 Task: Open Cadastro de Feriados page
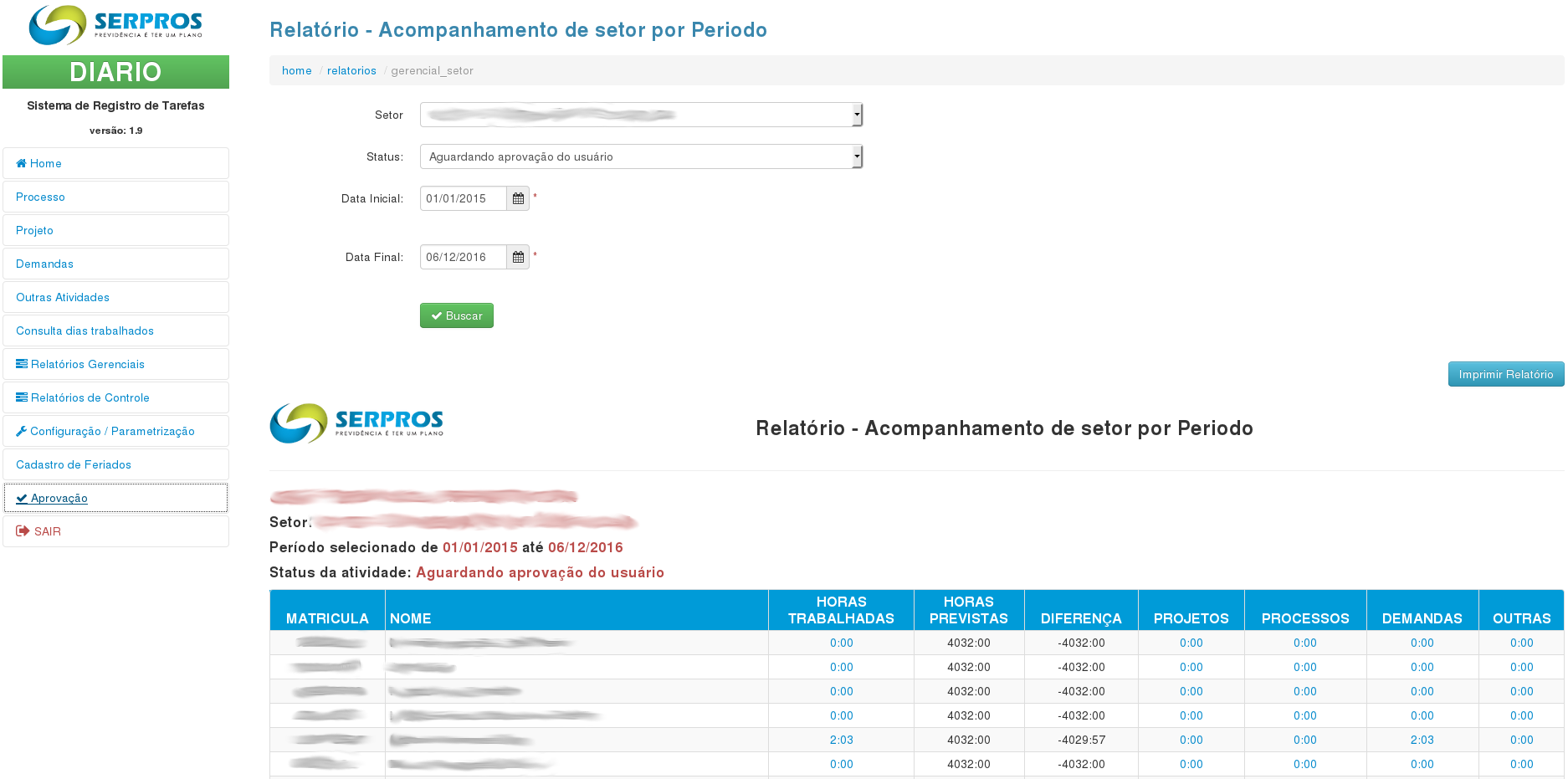pyautogui.click(x=74, y=464)
